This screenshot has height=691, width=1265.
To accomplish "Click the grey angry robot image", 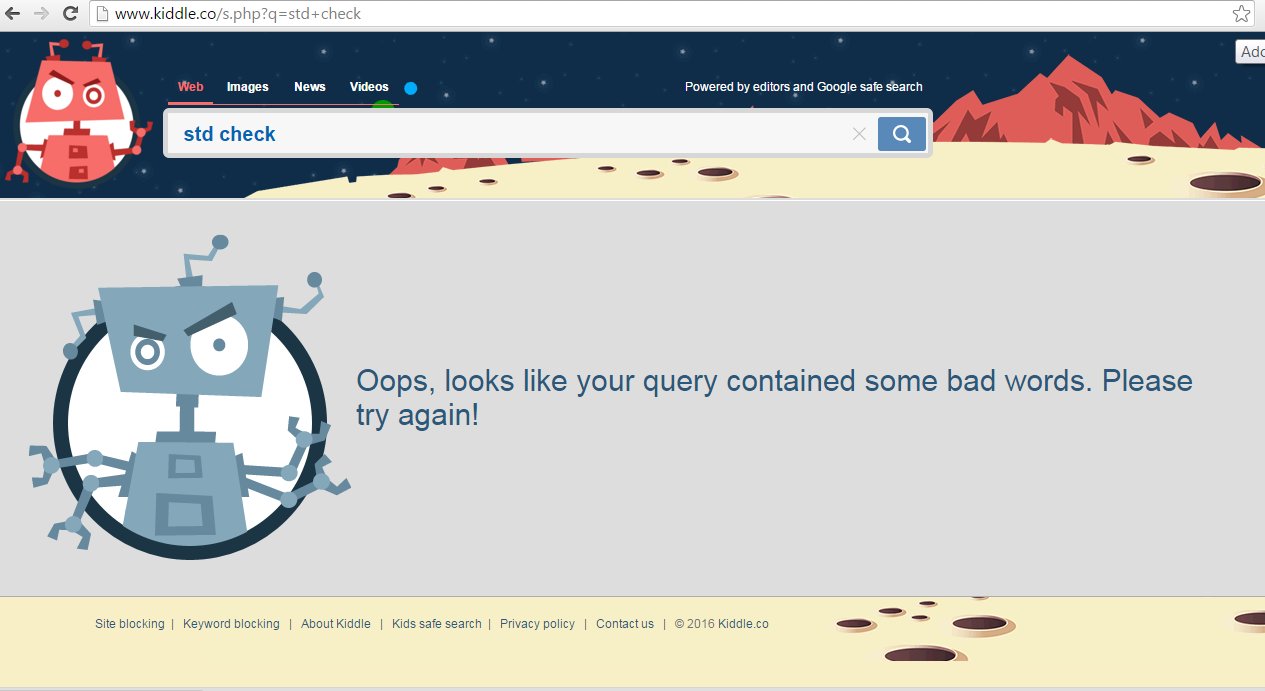I will point(190,398).
